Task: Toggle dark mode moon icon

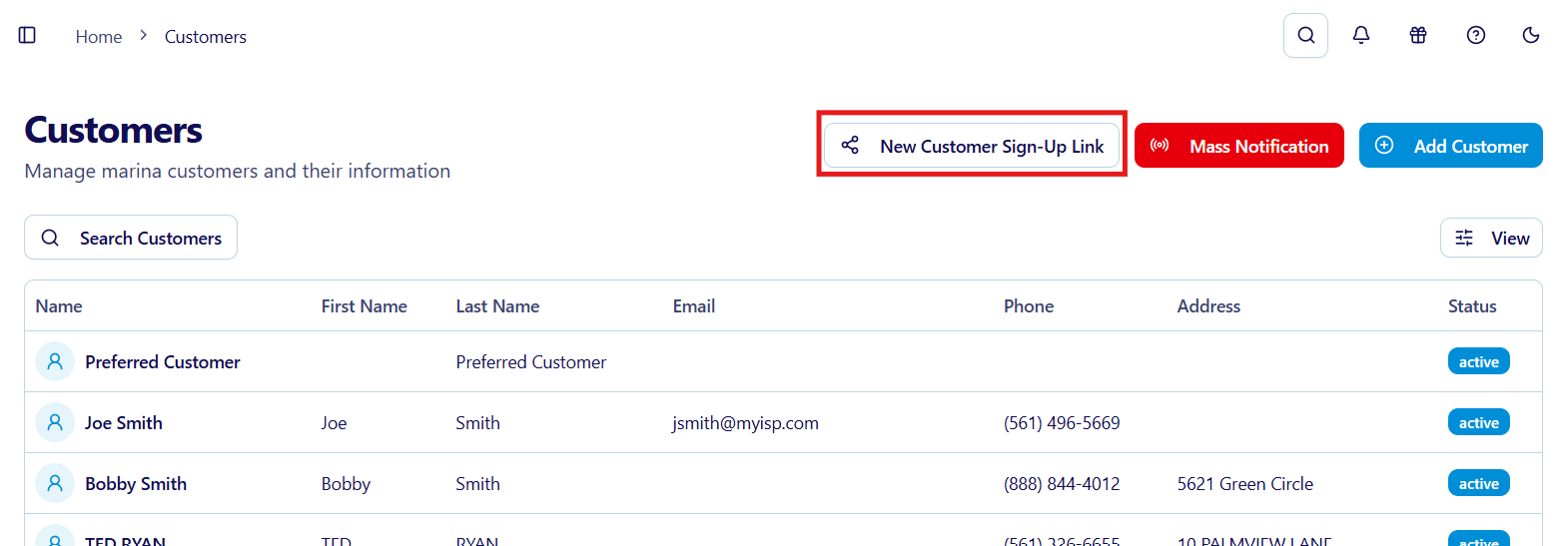Action: pos(1530,36)
